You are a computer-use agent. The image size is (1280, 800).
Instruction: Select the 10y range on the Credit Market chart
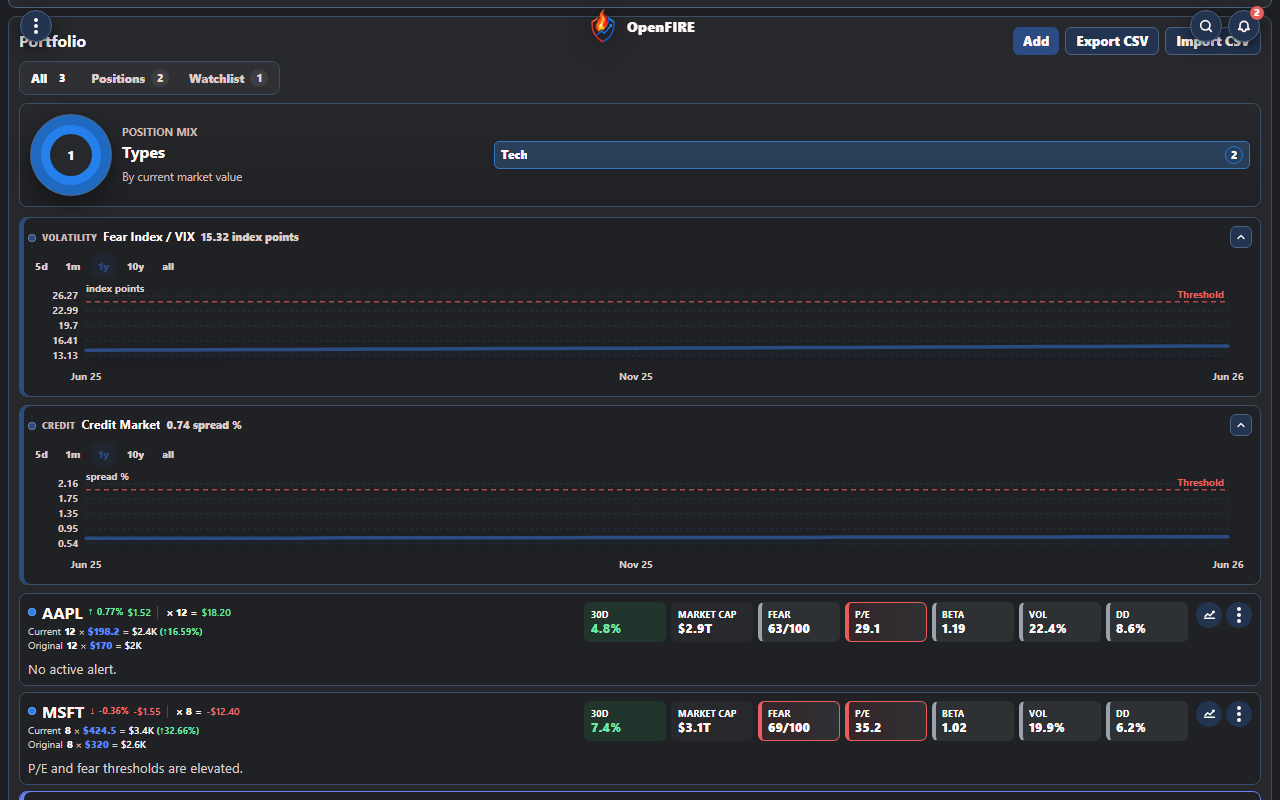(135, 455)
